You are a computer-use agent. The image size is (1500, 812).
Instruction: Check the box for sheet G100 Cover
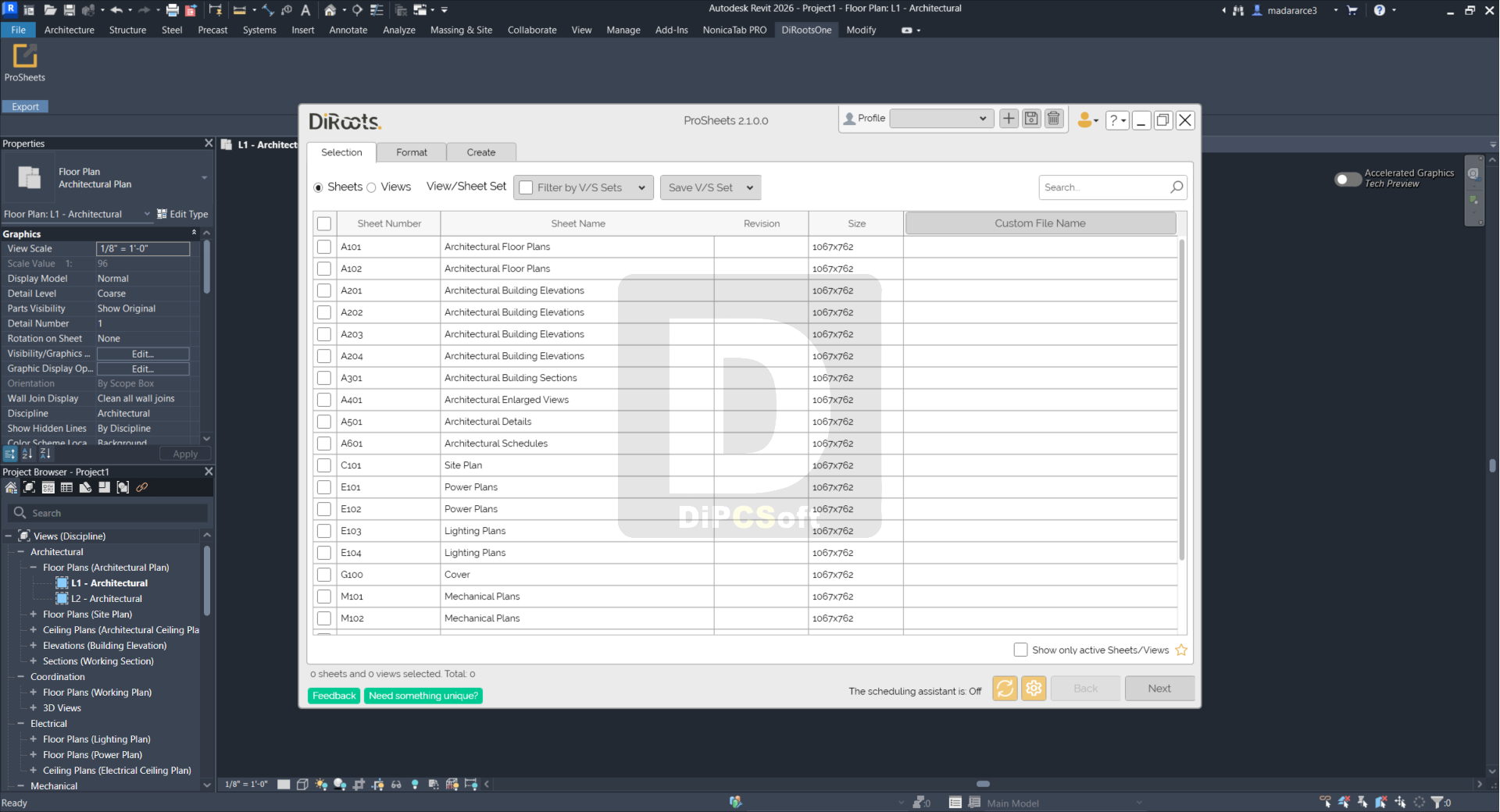click(324, 575)
